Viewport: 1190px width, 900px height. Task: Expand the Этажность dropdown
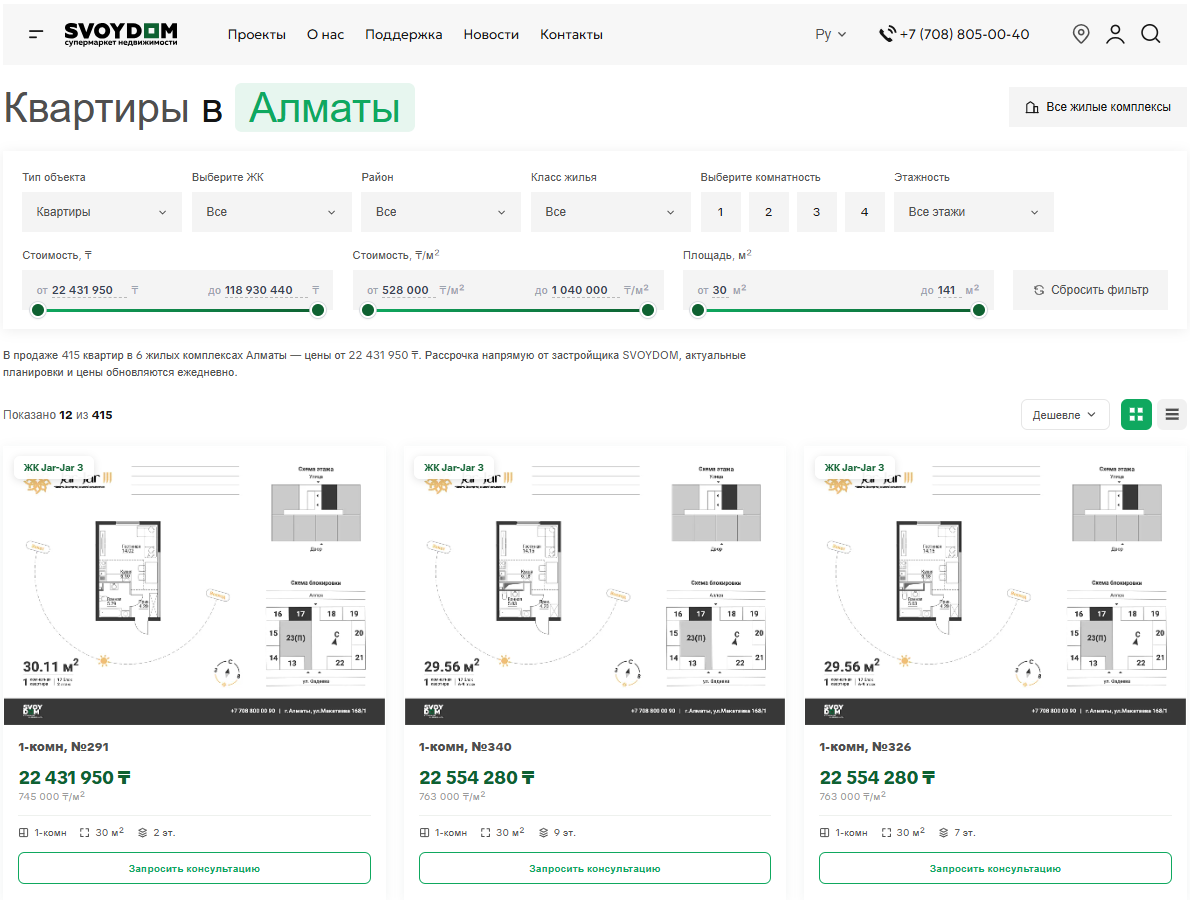coord(974,212)
